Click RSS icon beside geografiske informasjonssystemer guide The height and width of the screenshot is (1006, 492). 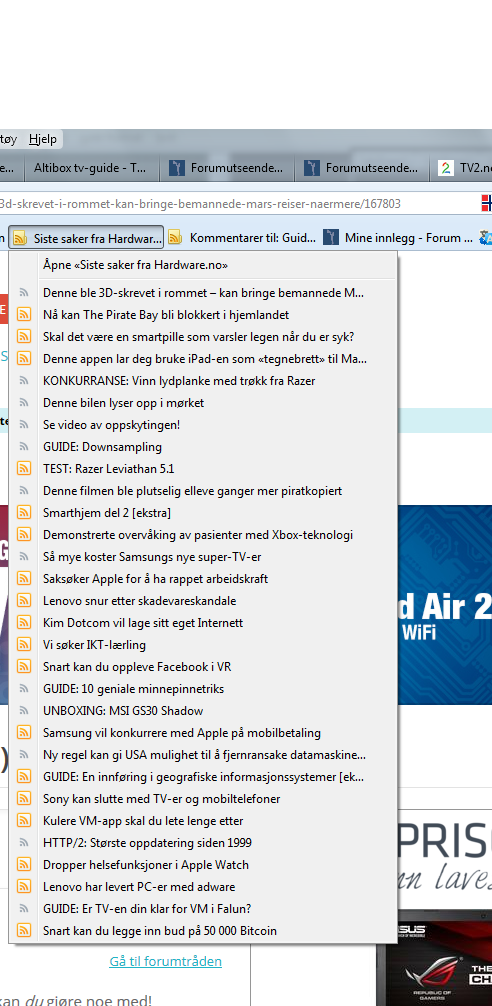tap(24, 776)
